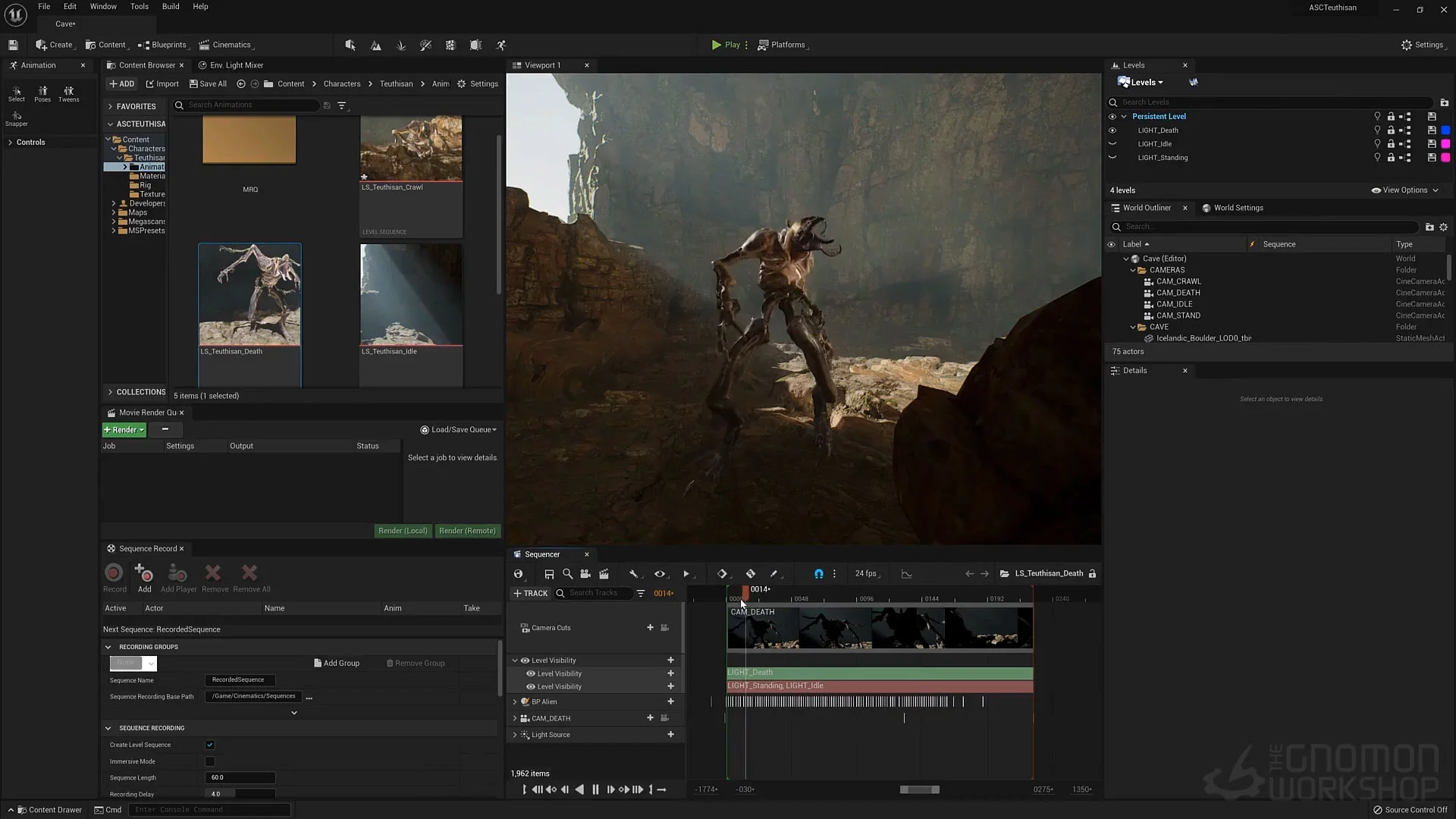
Task: Open View Options in Levels panel
Action: [x=1405, y=190]
